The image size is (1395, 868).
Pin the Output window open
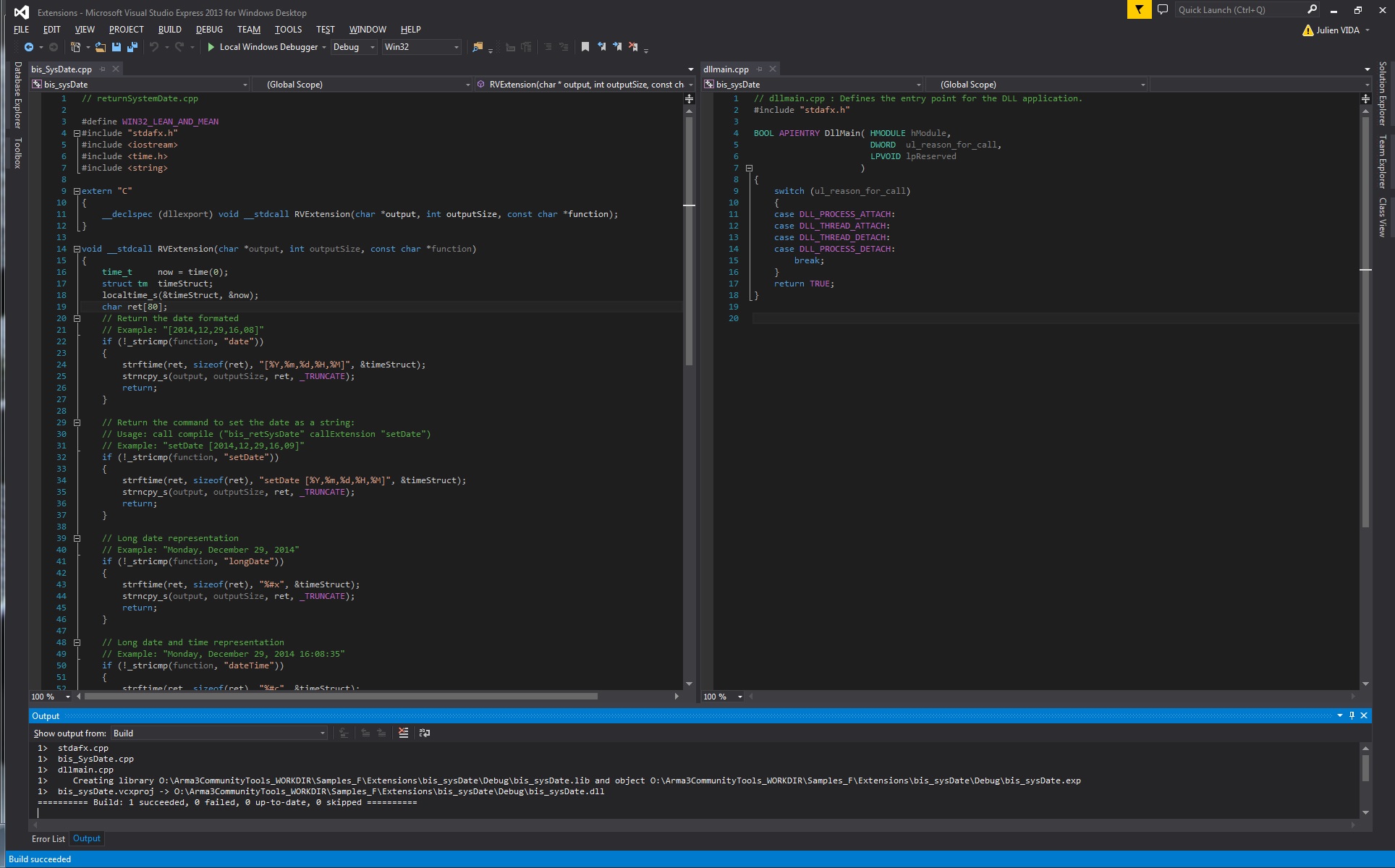click(1352, 715)
